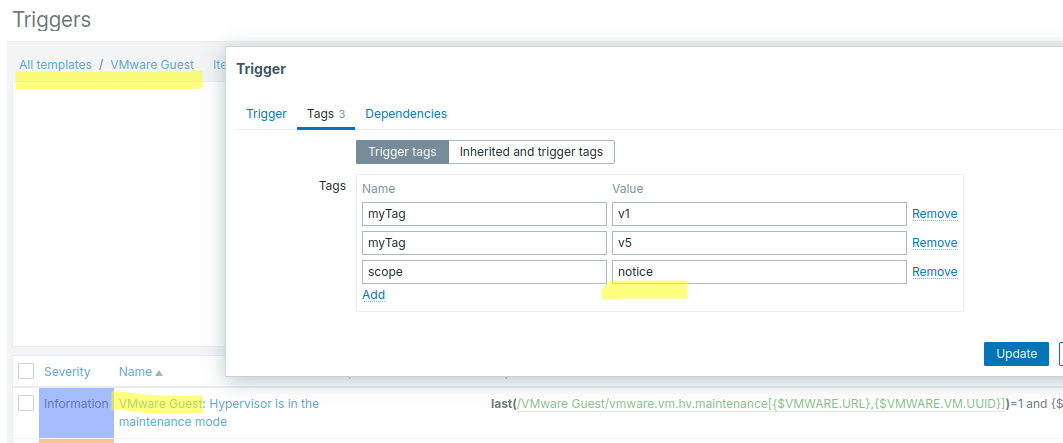Remove the myTag v5 tag

[934, 243]
